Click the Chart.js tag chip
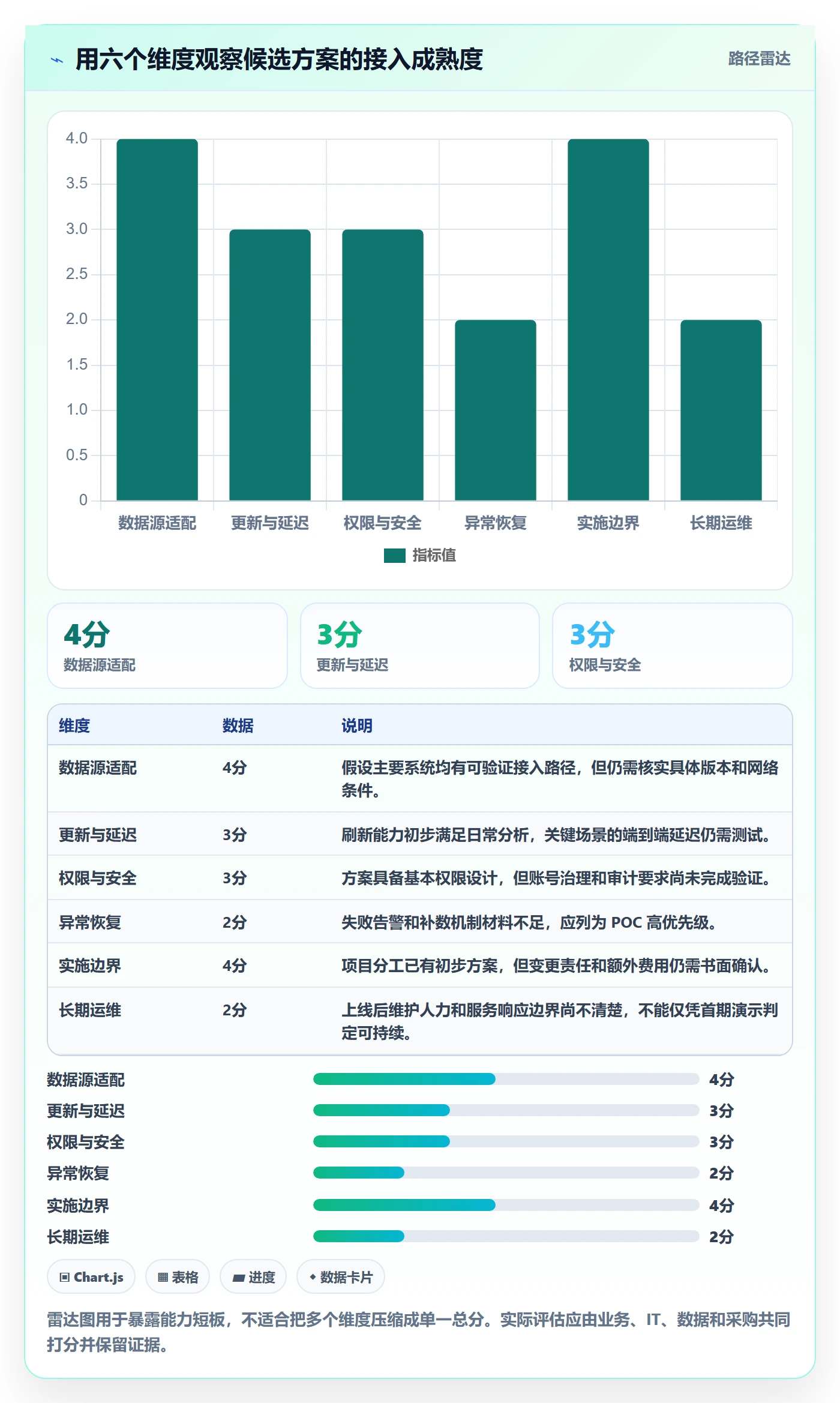 click(x=91, y=1276)
